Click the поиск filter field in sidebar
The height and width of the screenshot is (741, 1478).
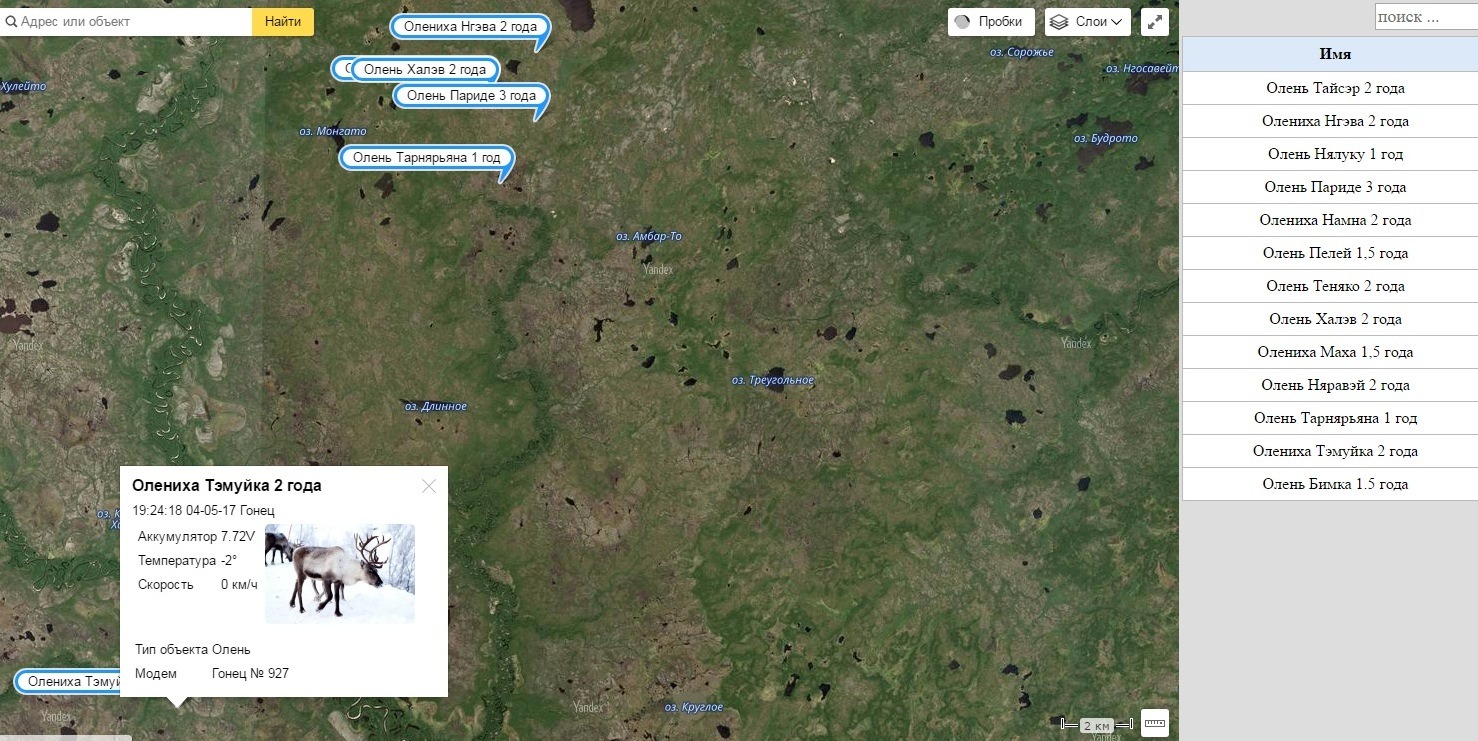(1426, 17)
